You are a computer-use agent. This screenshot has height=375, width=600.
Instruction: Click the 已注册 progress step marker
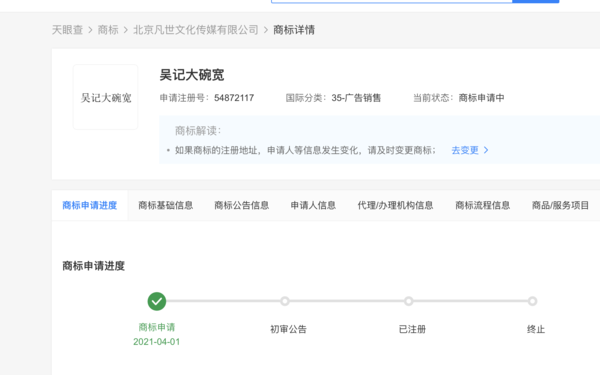[x=409, y=301]
